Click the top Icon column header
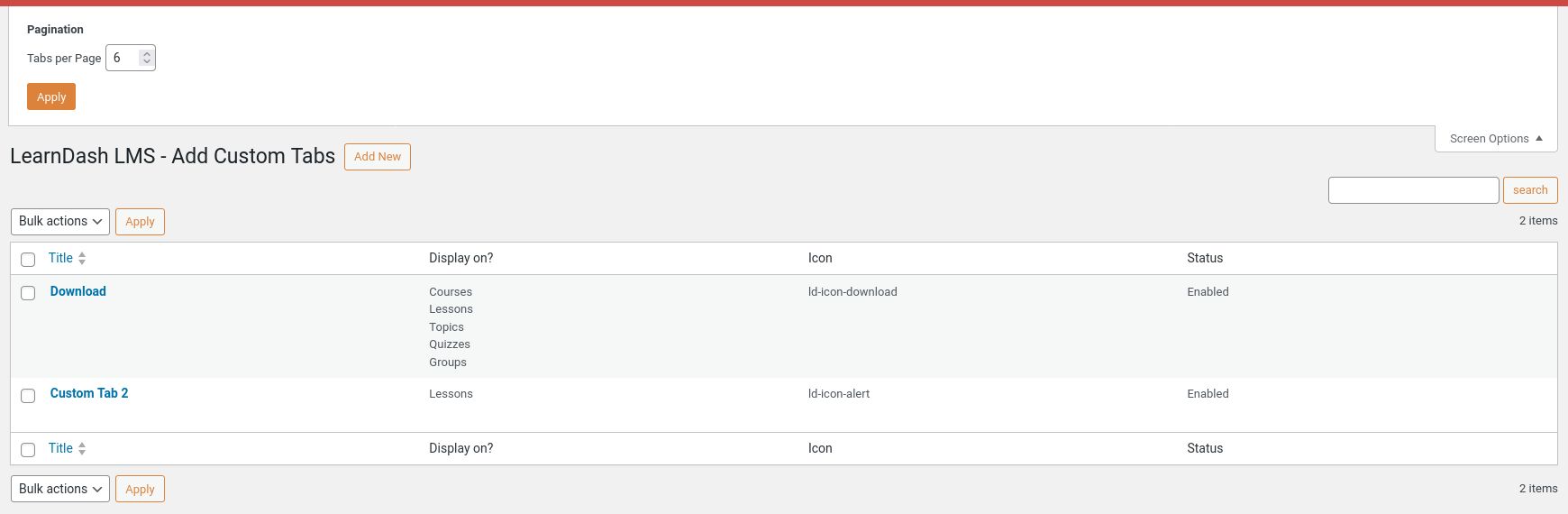 tap(820, 258)
